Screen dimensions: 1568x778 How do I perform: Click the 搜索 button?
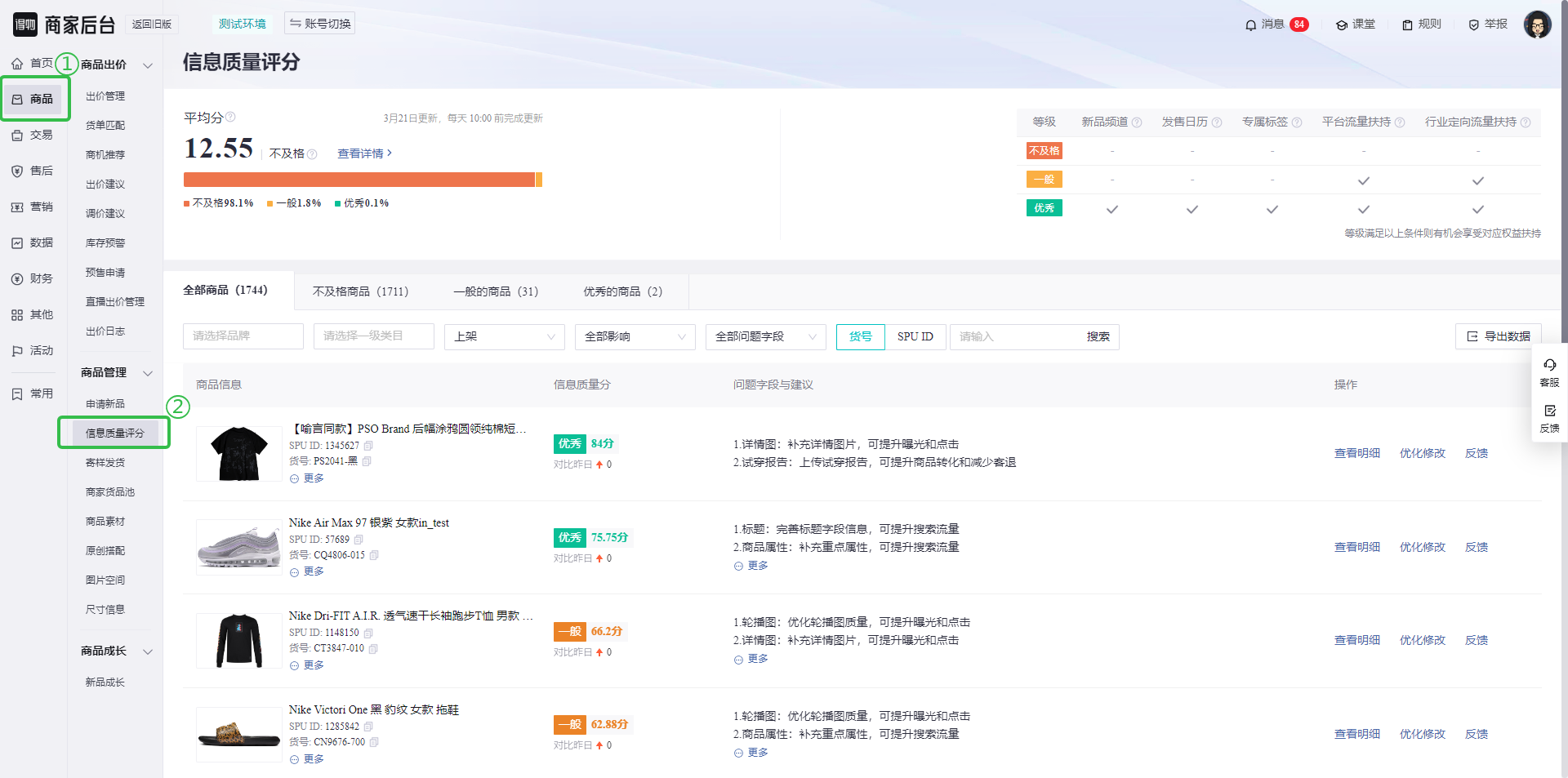1098,336
